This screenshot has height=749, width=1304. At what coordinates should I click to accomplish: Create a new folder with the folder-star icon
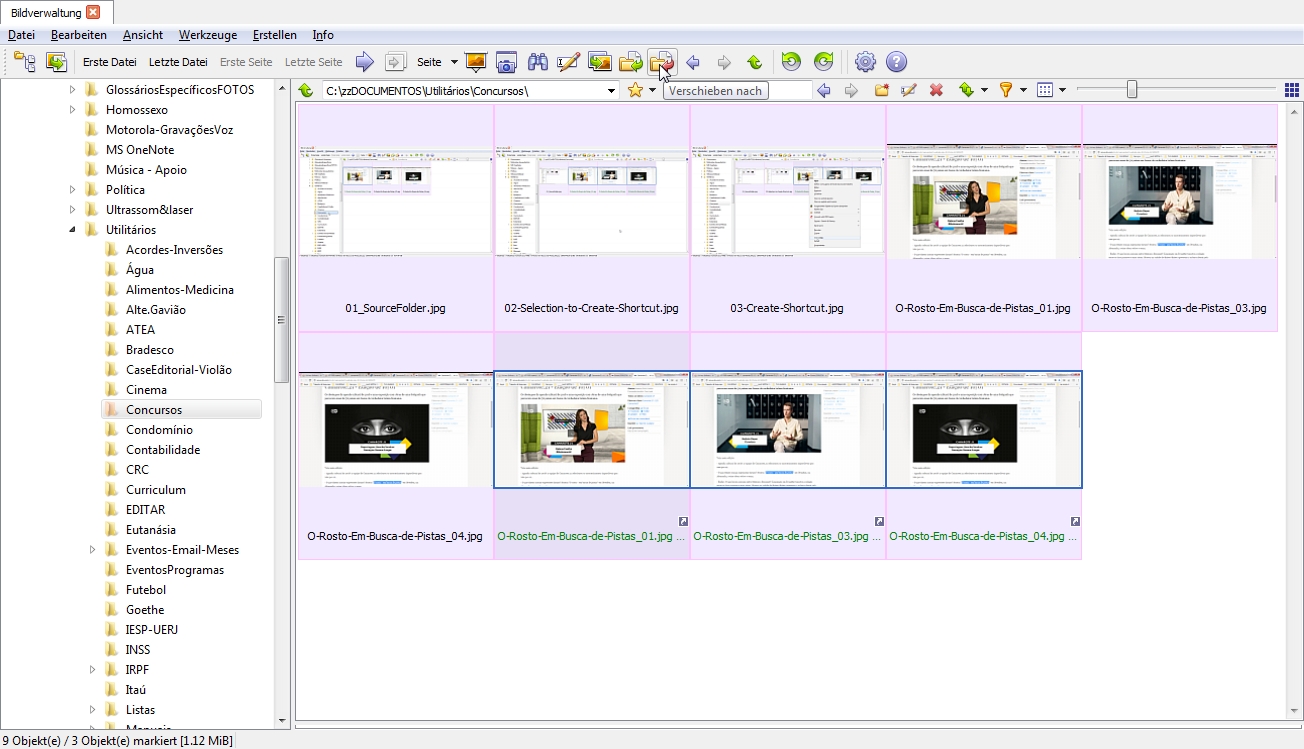click(x=882, y=90)
